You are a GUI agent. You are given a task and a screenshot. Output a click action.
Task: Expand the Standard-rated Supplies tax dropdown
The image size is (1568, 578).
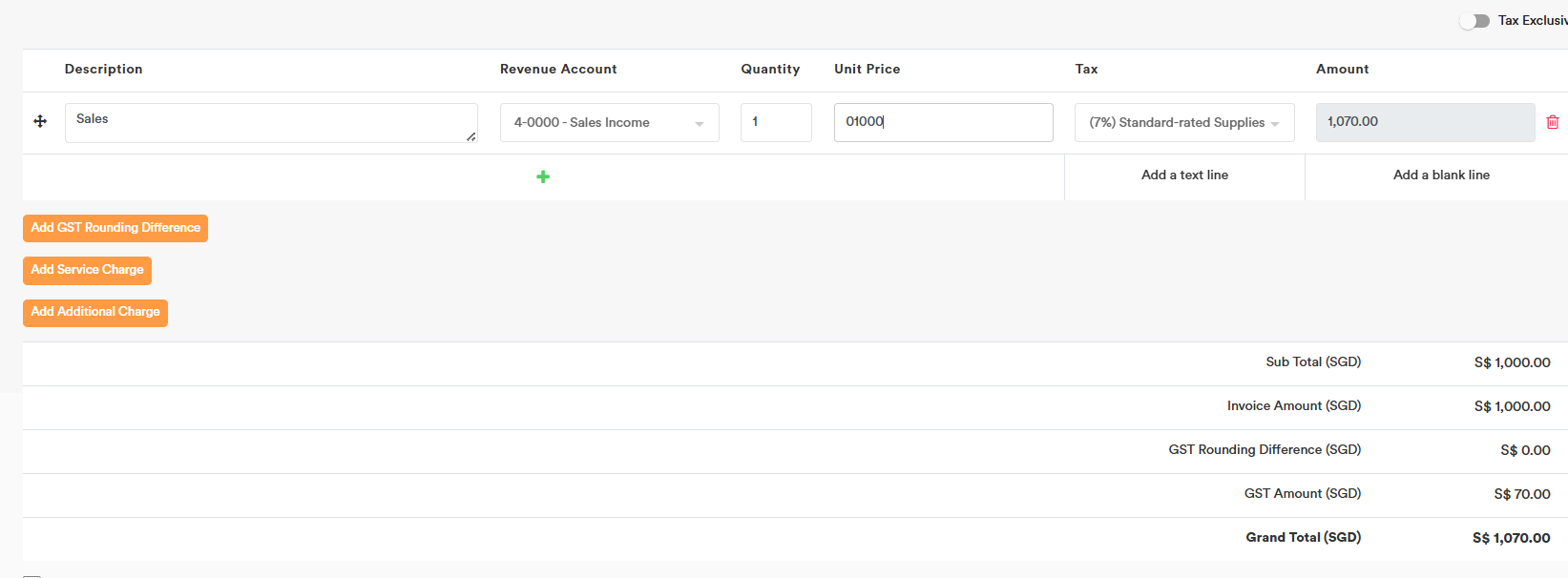(x=1183, y=123)
